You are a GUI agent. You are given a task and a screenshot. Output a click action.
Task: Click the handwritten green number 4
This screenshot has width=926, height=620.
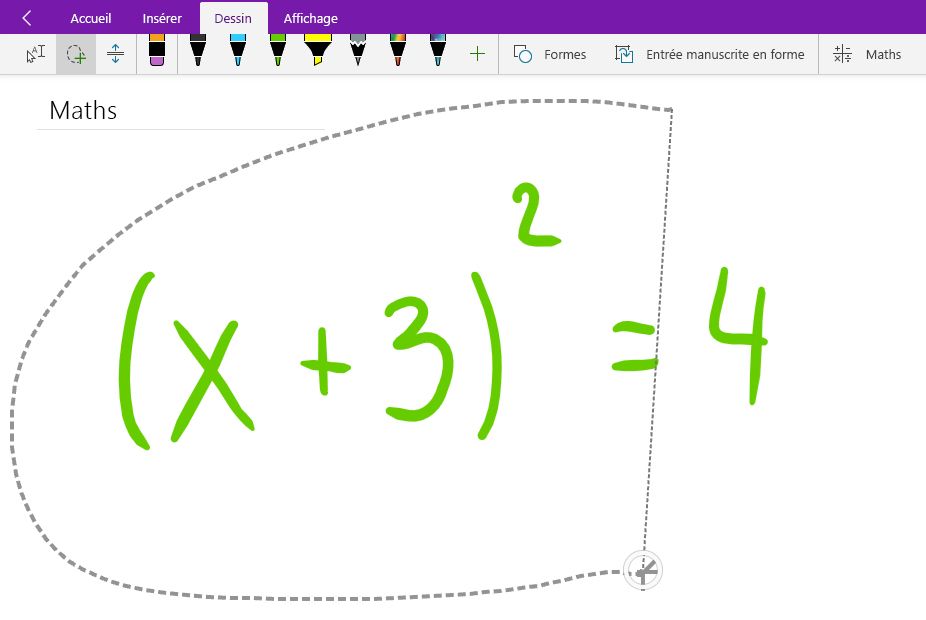click(738, 335)
